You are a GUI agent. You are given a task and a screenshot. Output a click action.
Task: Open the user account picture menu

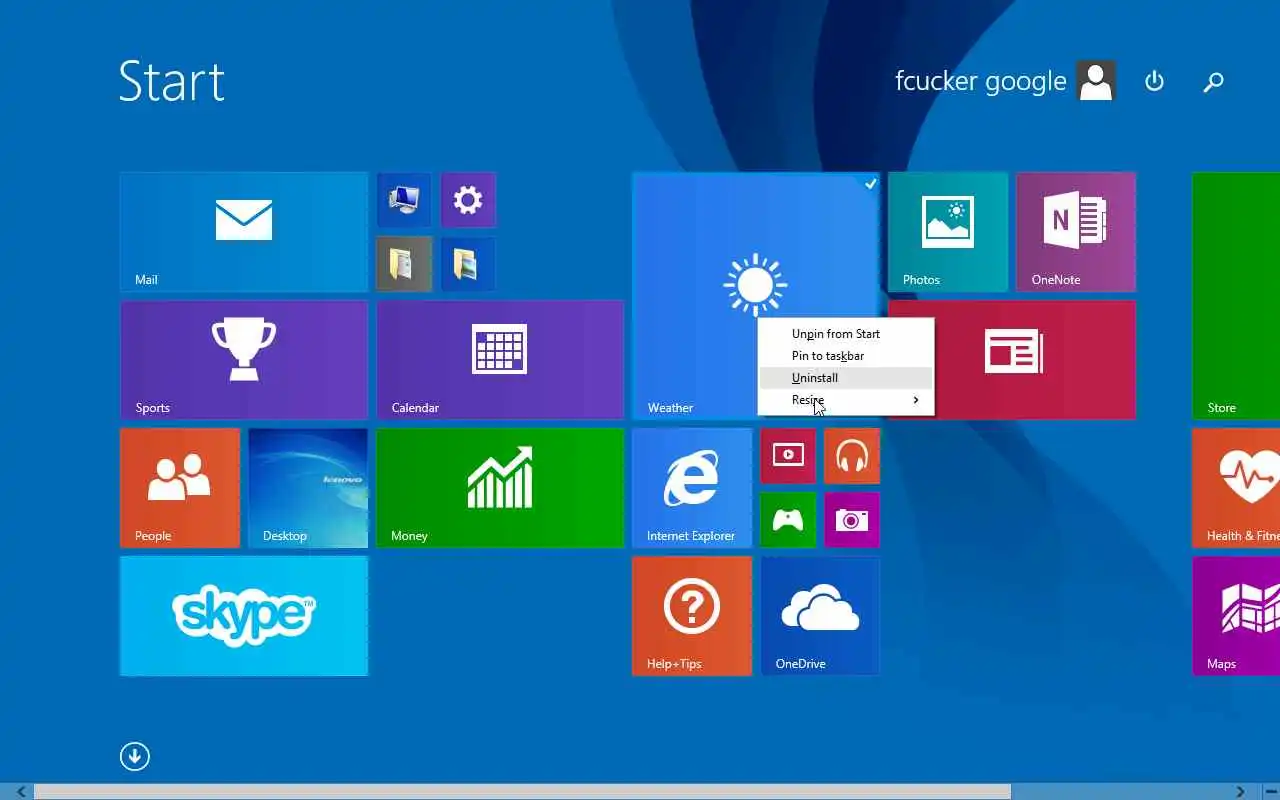[1096, 81]
